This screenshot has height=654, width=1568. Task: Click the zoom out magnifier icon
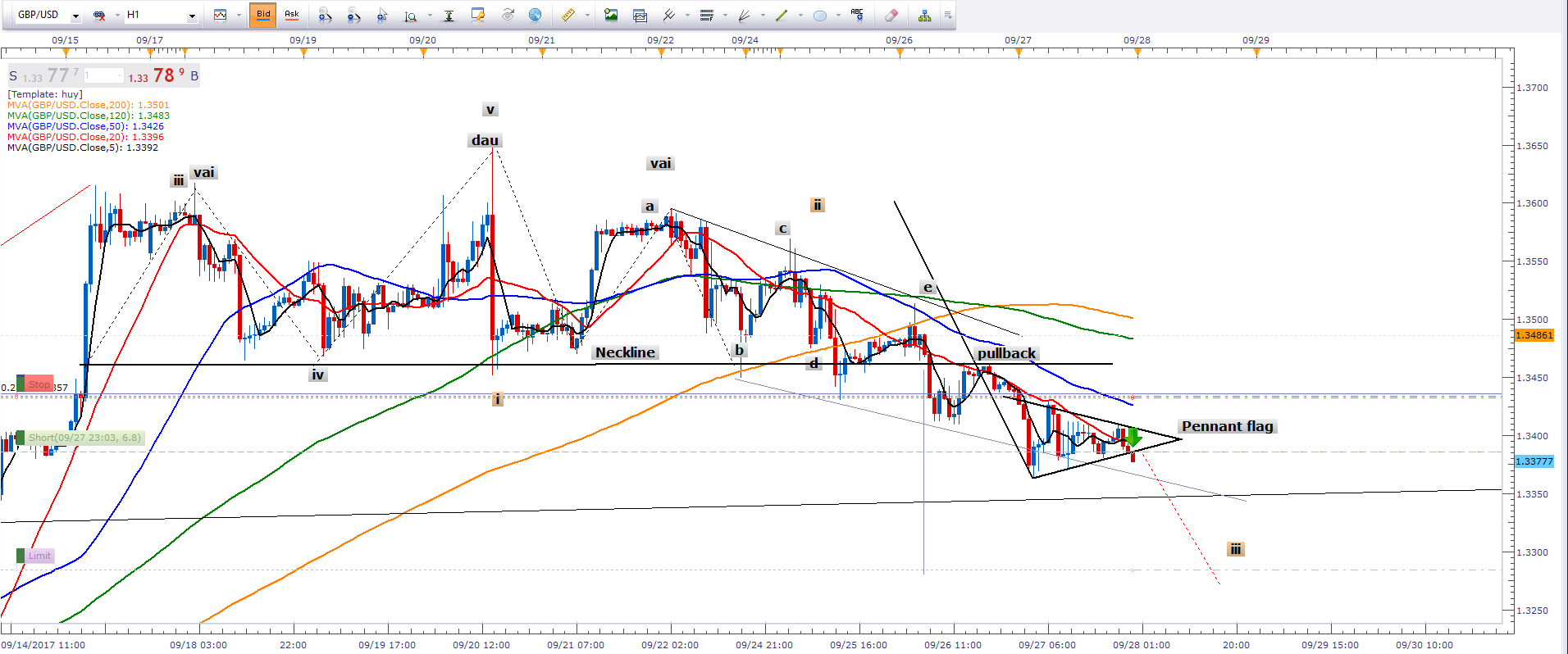[x=353, y=15]
